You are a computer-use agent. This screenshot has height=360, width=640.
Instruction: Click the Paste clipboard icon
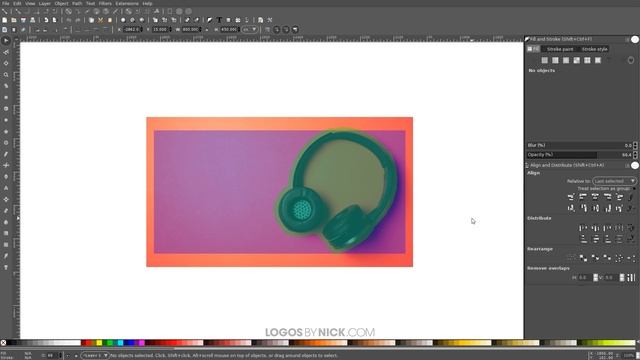(110, 20)
